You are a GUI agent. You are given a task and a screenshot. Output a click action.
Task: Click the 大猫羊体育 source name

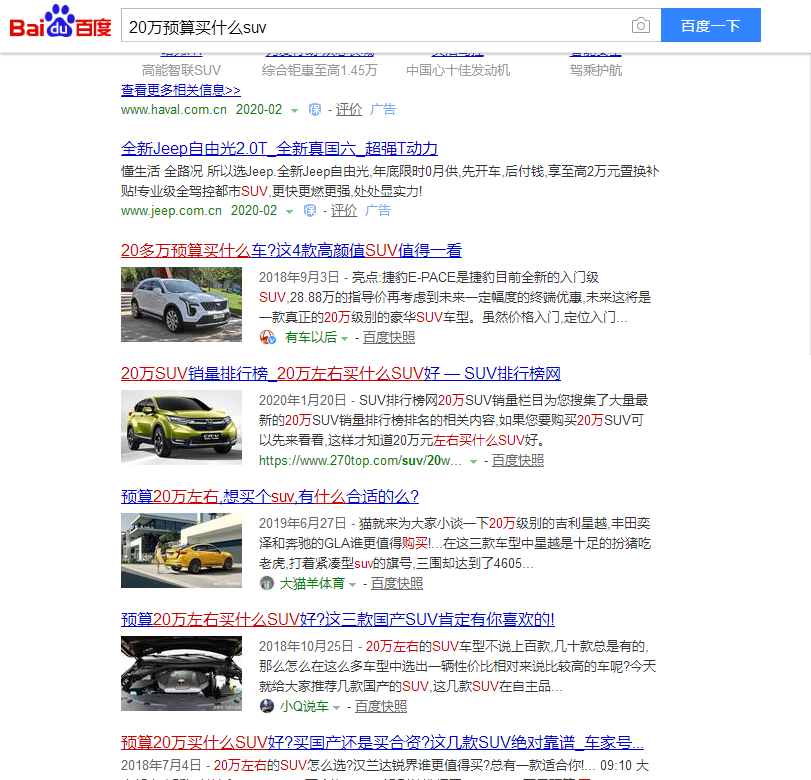click(x=312, y=583)
